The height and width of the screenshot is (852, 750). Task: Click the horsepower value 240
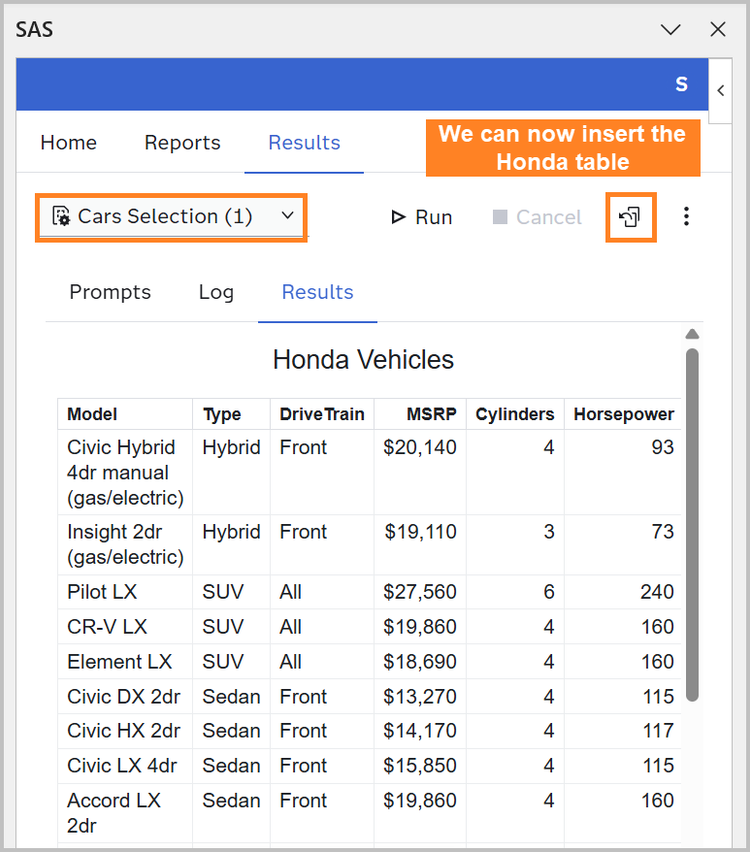click(x=657, y=592)
